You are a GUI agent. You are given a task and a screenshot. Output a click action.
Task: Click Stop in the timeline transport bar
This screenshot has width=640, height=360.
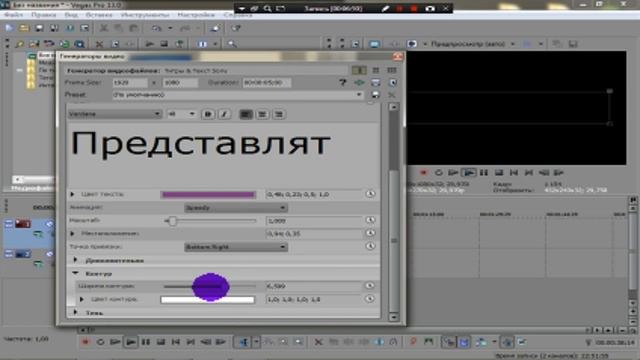point(161,342)
